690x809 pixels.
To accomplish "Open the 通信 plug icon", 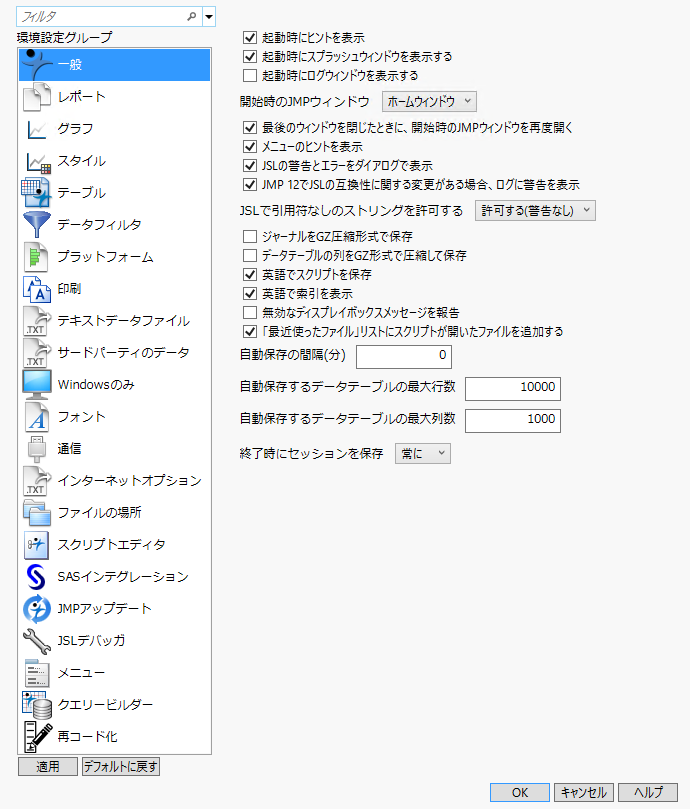I will pos(37,448).
